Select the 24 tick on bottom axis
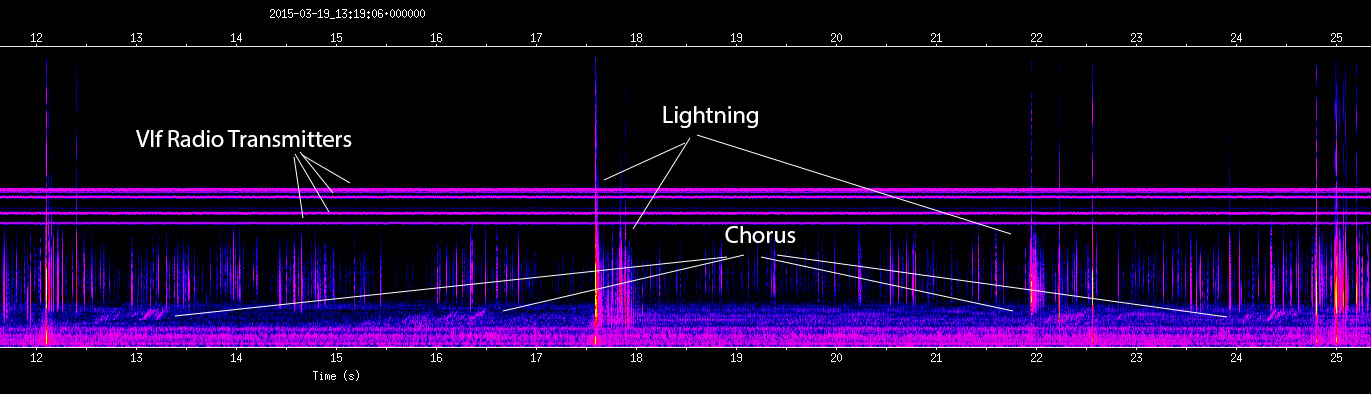Image resolution: width=1371 pixels, height=394 pixels. [1237, 357]
